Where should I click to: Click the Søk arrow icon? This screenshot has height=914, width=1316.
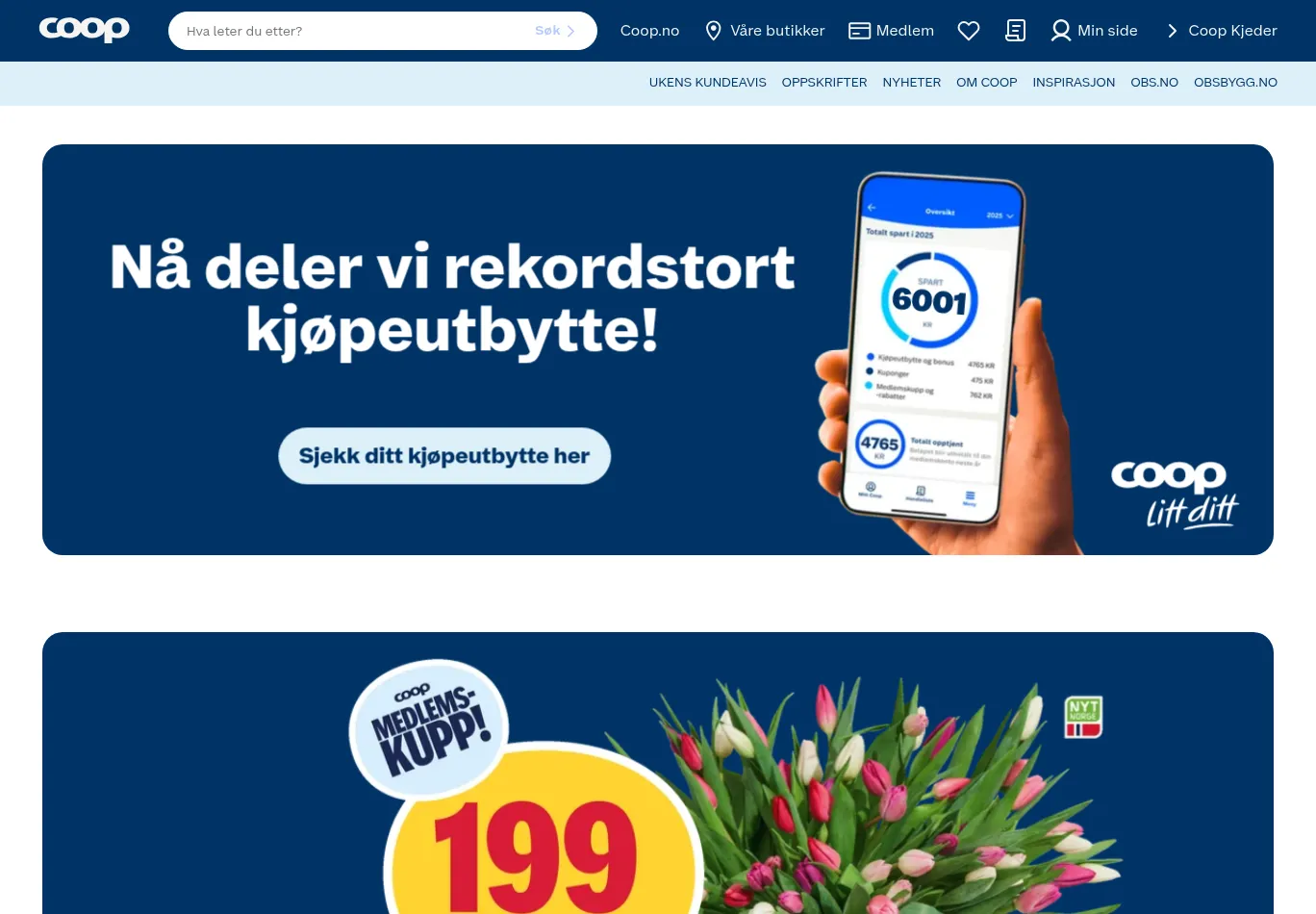(570, 31)
